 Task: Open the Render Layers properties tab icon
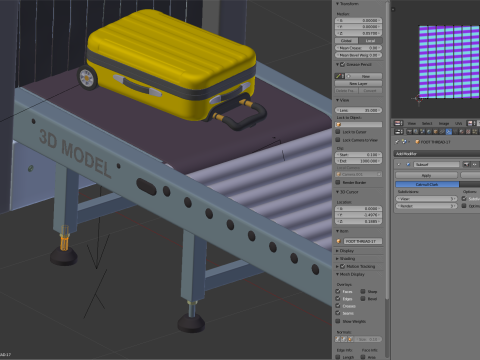[416, 132]
